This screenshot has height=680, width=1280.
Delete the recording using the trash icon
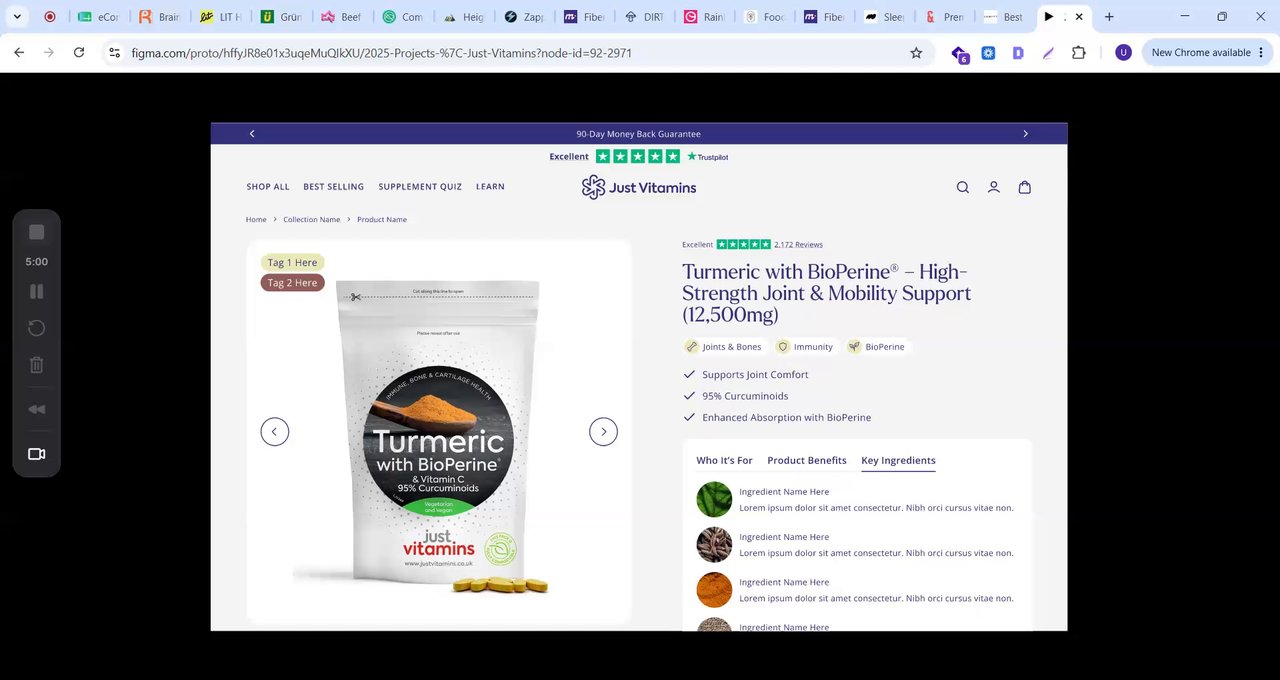click(37, 365)
